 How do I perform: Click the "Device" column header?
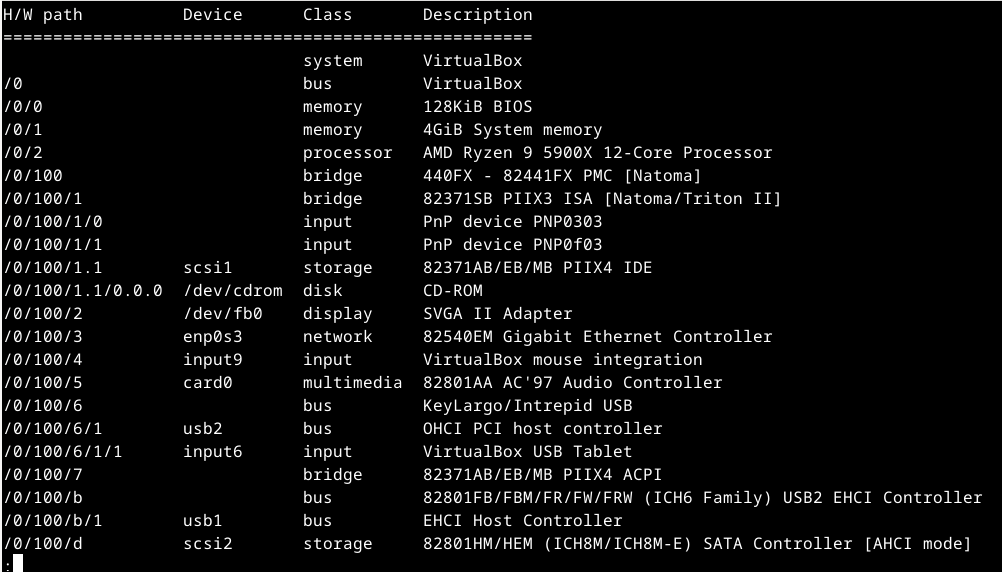coord(212,15)
